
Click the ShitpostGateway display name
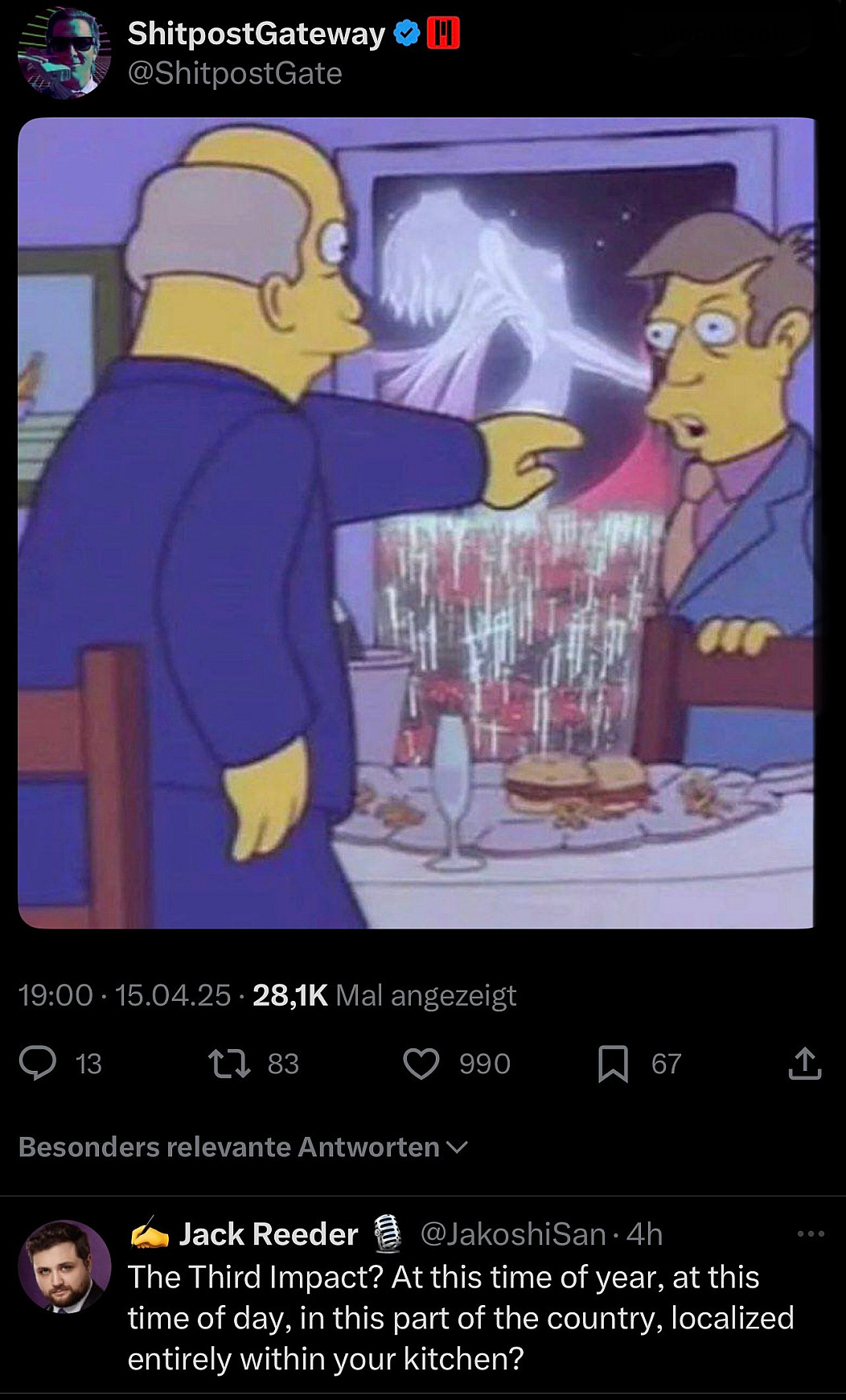coord(257,33)
